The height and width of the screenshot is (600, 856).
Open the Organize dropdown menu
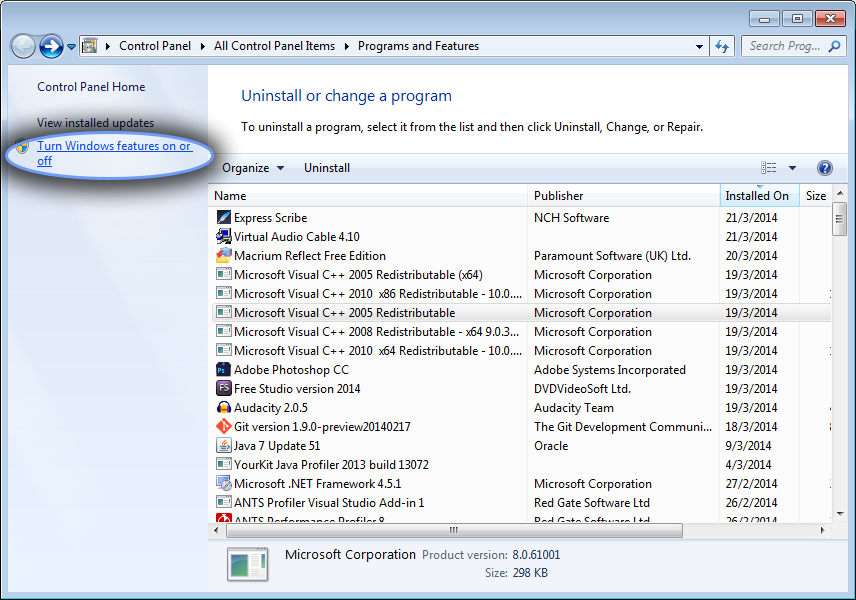253,168
